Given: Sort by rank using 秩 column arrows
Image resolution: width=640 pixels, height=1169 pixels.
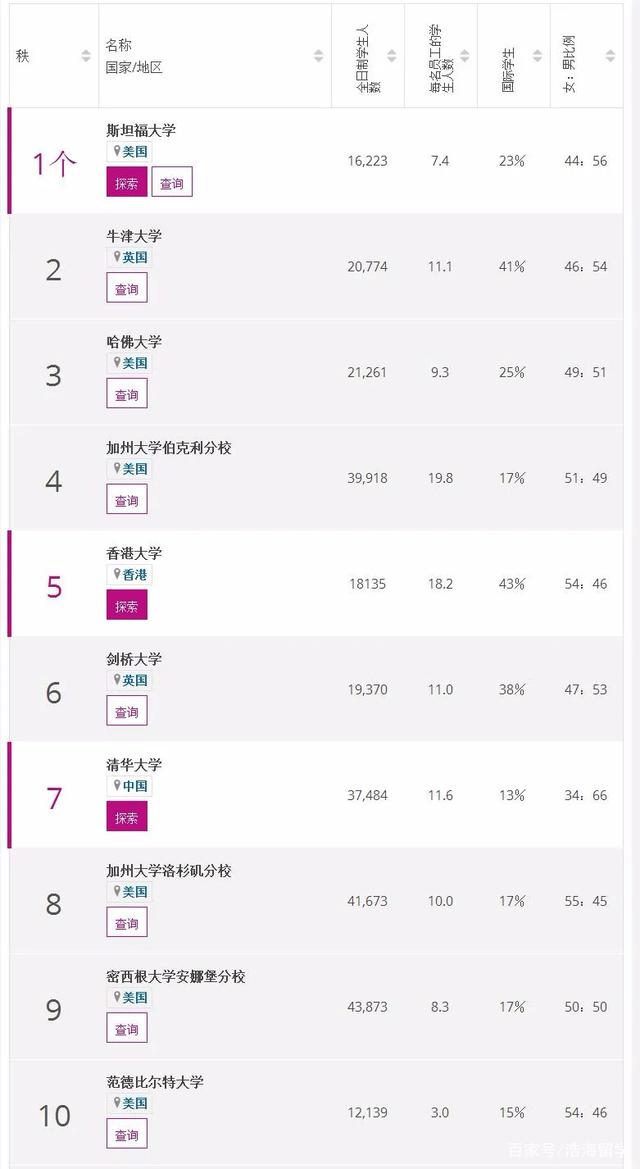Looking at the screenshot, I should click(x=86, y=56).
